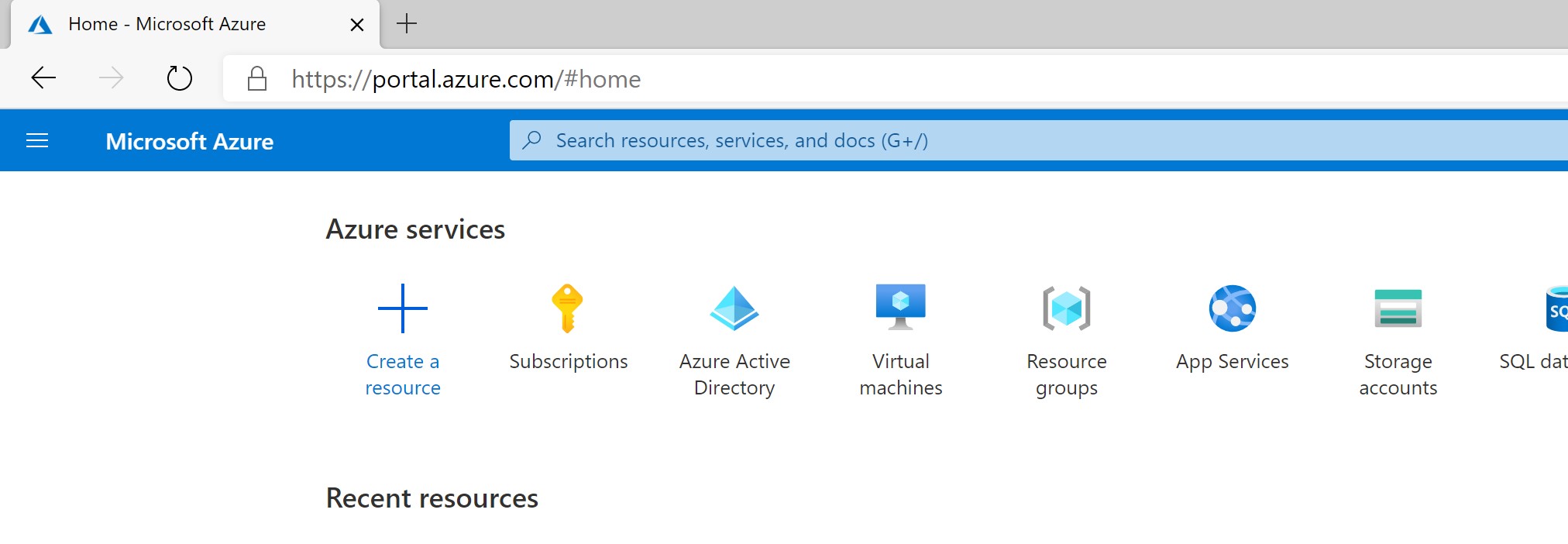The image size is (1568, 544).
Task: Click the Microsoft Azure header title
Action: point(190,141)
